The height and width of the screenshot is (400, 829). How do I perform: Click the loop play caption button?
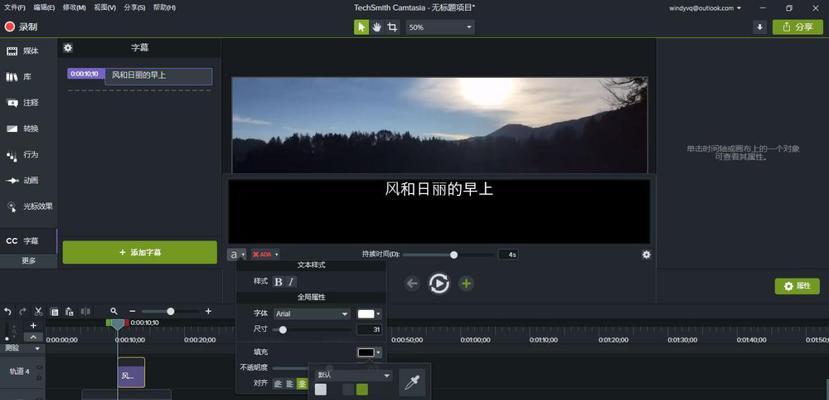click(439, 284)
